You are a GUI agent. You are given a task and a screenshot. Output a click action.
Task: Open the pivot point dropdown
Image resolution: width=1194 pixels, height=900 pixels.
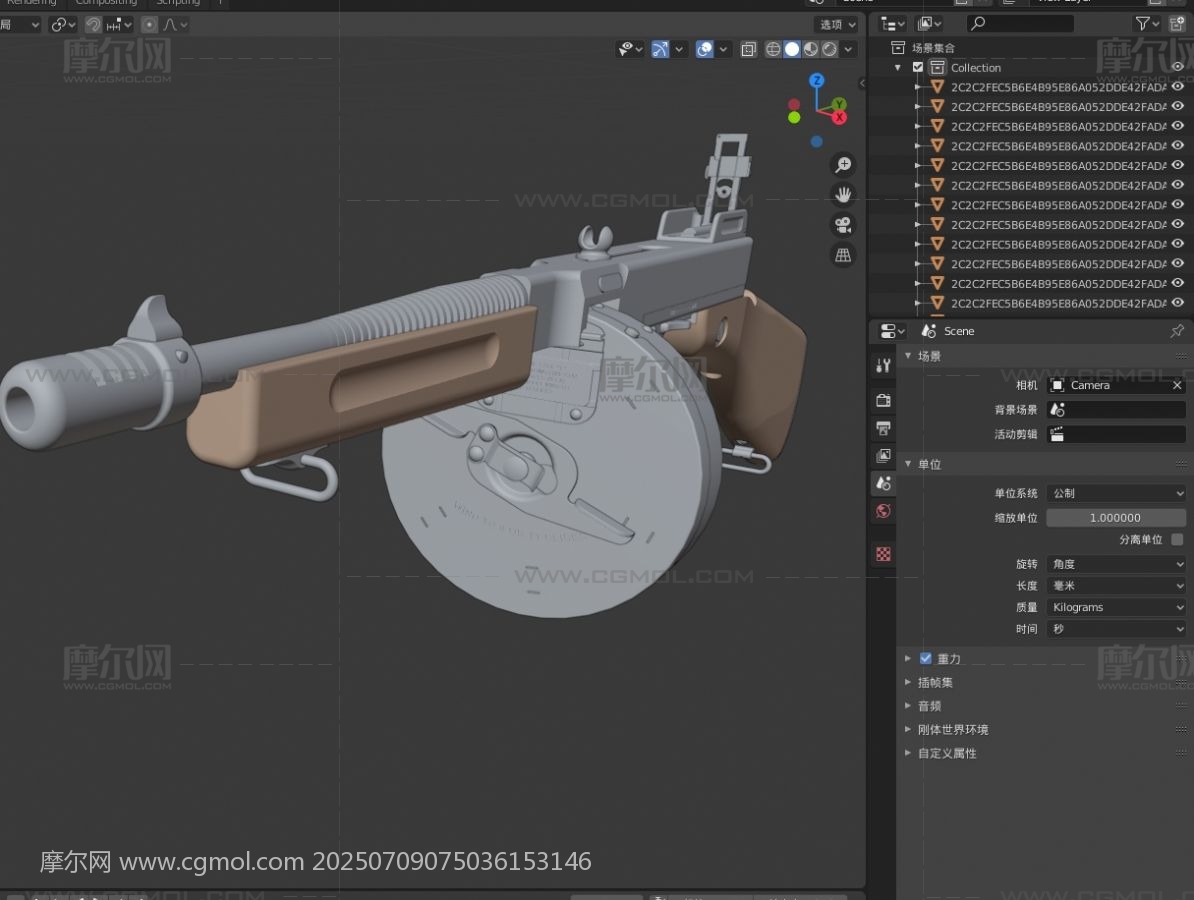(62, 25)
